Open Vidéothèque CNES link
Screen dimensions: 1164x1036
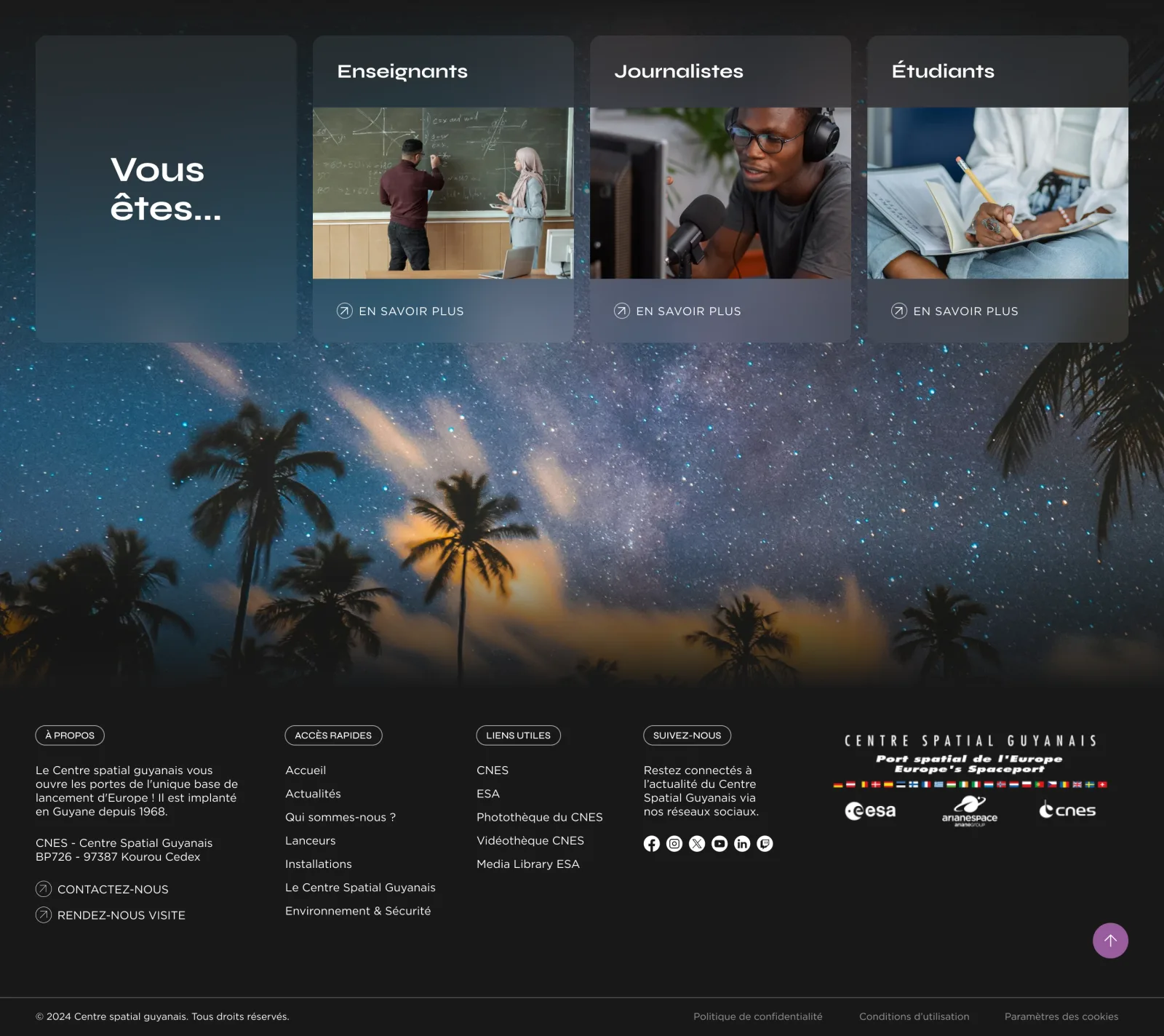coord(530,840)
